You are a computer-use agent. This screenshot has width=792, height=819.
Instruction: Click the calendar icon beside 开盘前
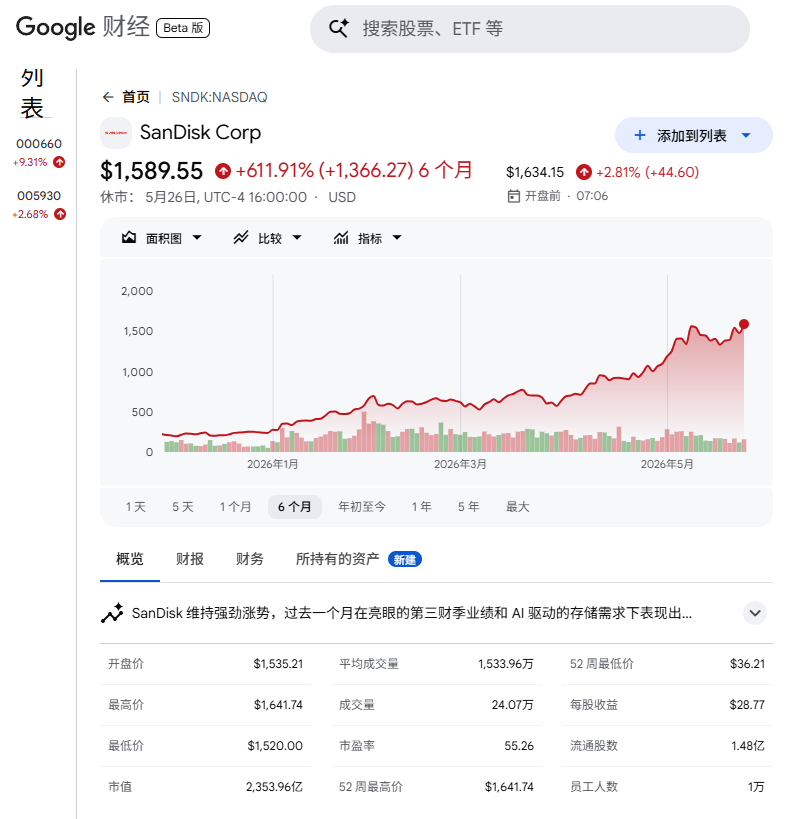coord(514,196)
